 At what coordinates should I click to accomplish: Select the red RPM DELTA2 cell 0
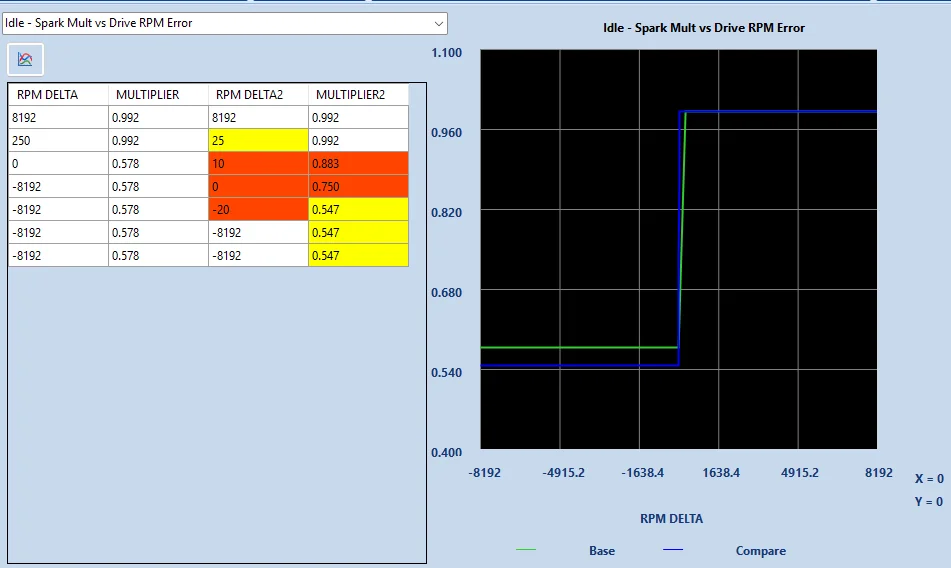(x=258, y=187)
